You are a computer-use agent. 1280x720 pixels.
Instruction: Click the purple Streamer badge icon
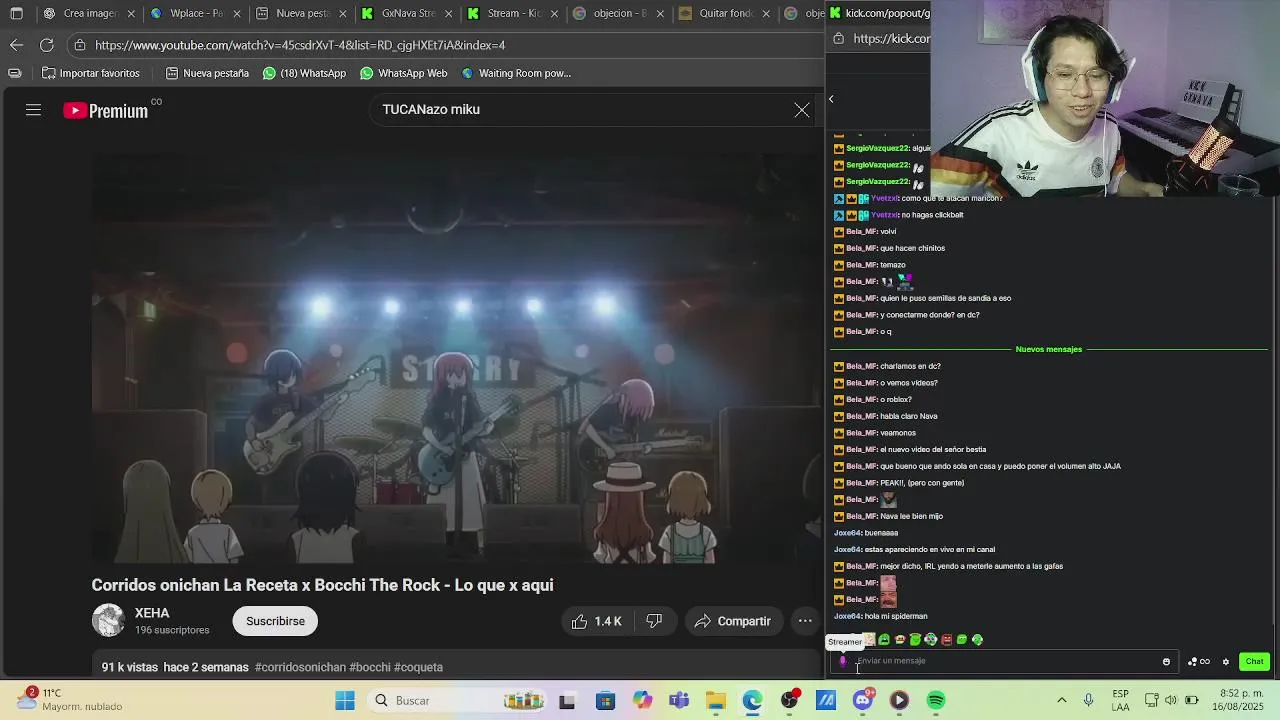(842, 661)
